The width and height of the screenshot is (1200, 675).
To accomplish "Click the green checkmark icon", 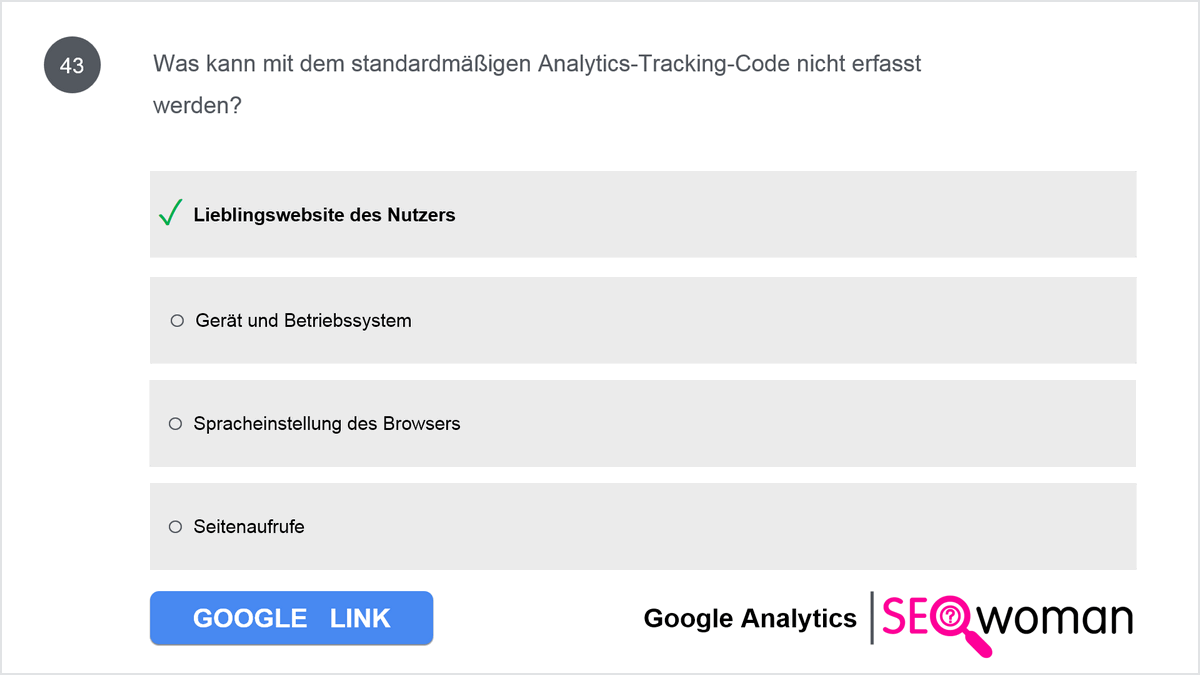I will (x=170, y=213).
